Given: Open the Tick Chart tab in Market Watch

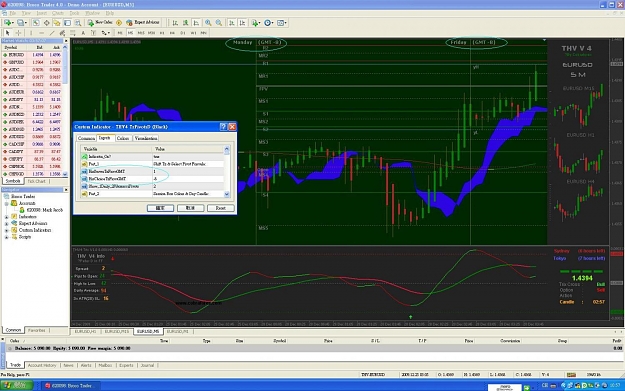Looking at the screenshot, I should pos(36,181).
